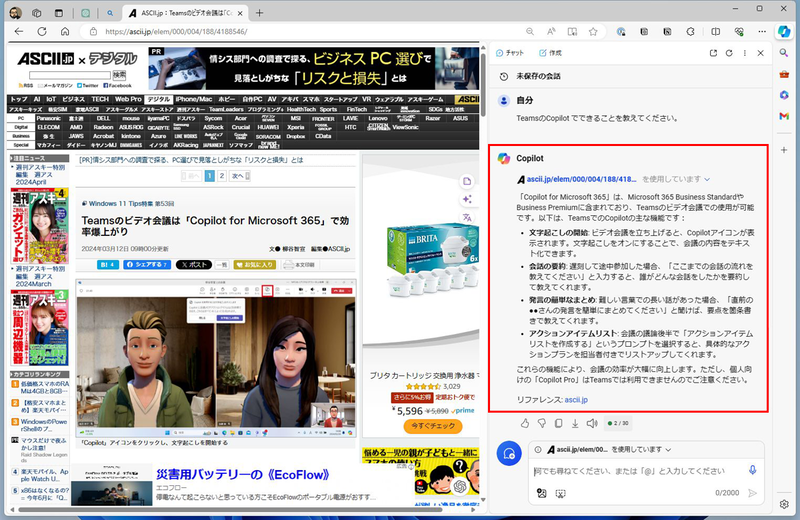Image resolution: width=800 pixels, height=520 pixels.
Task: Add page to favorites star
Action: tap(593, 32)
